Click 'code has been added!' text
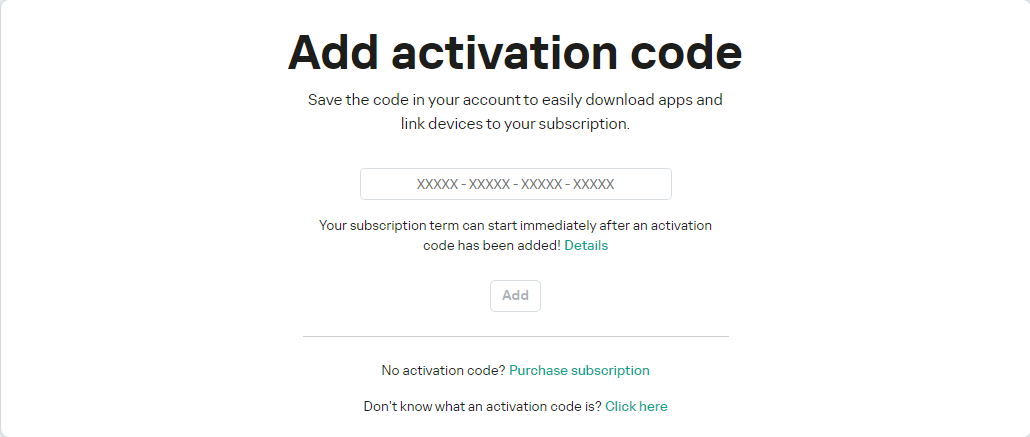The image size is (1030, 437). tap(491, 245)
